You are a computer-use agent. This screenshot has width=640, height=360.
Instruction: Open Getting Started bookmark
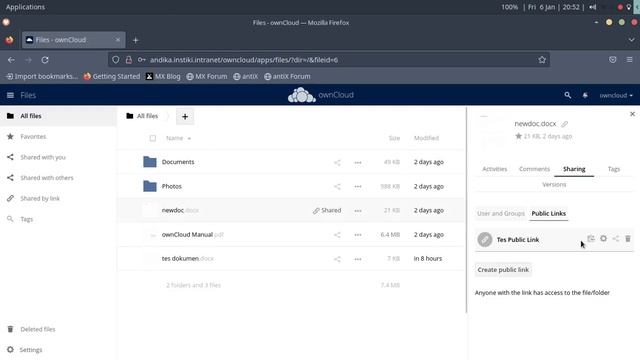point(111,76)
